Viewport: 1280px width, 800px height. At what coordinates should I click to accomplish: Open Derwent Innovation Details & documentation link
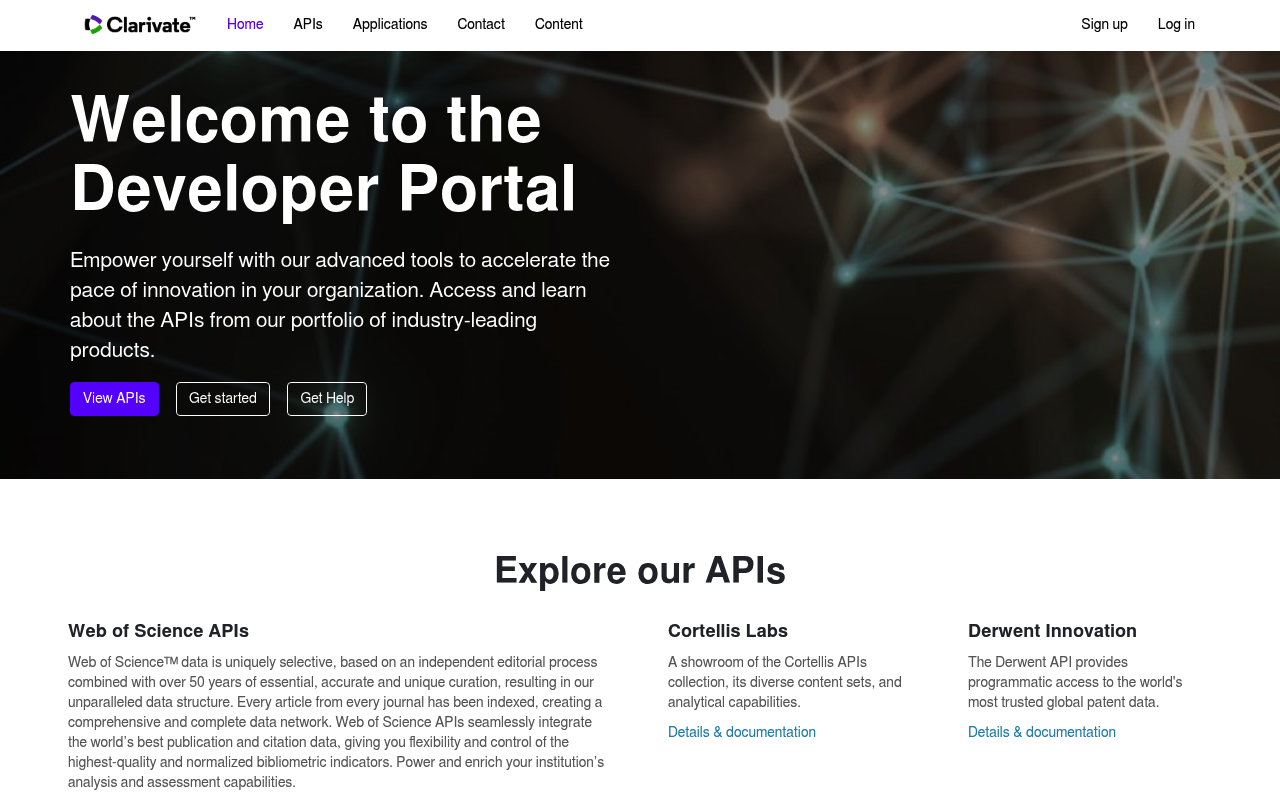(1042, 732)
